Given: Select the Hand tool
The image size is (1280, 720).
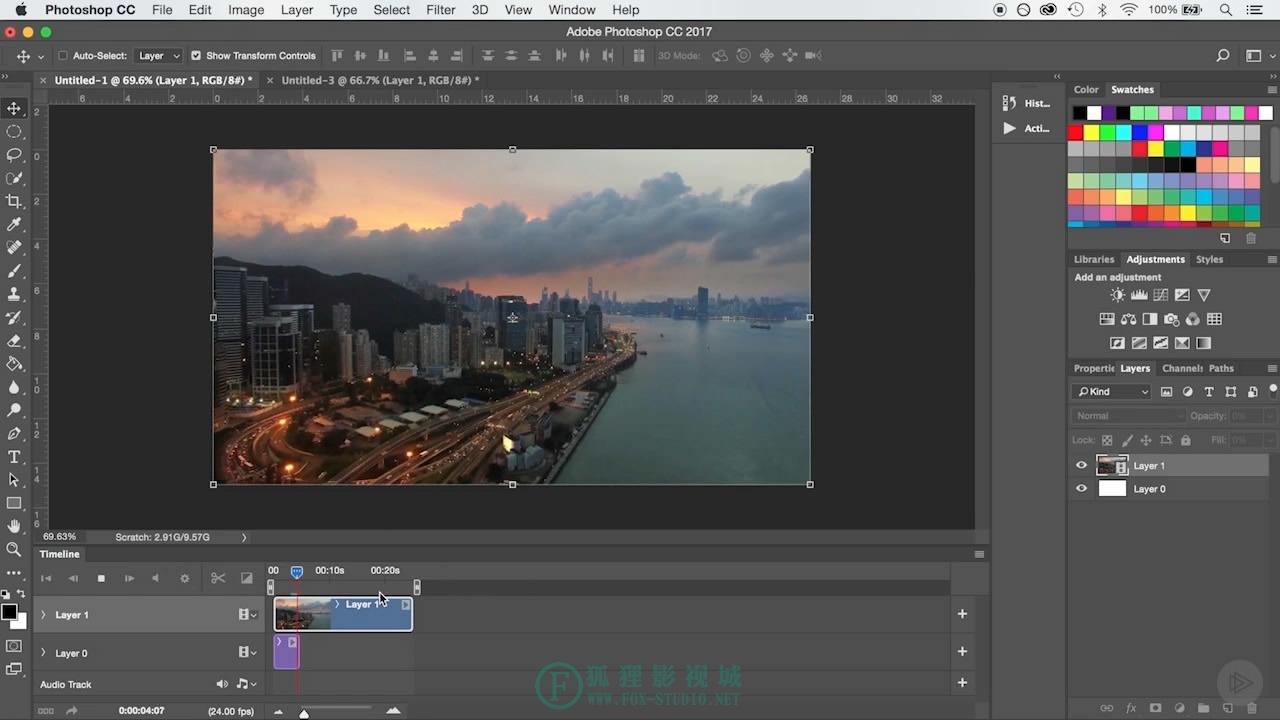Looking at the screenshot, I should point(14,526).
